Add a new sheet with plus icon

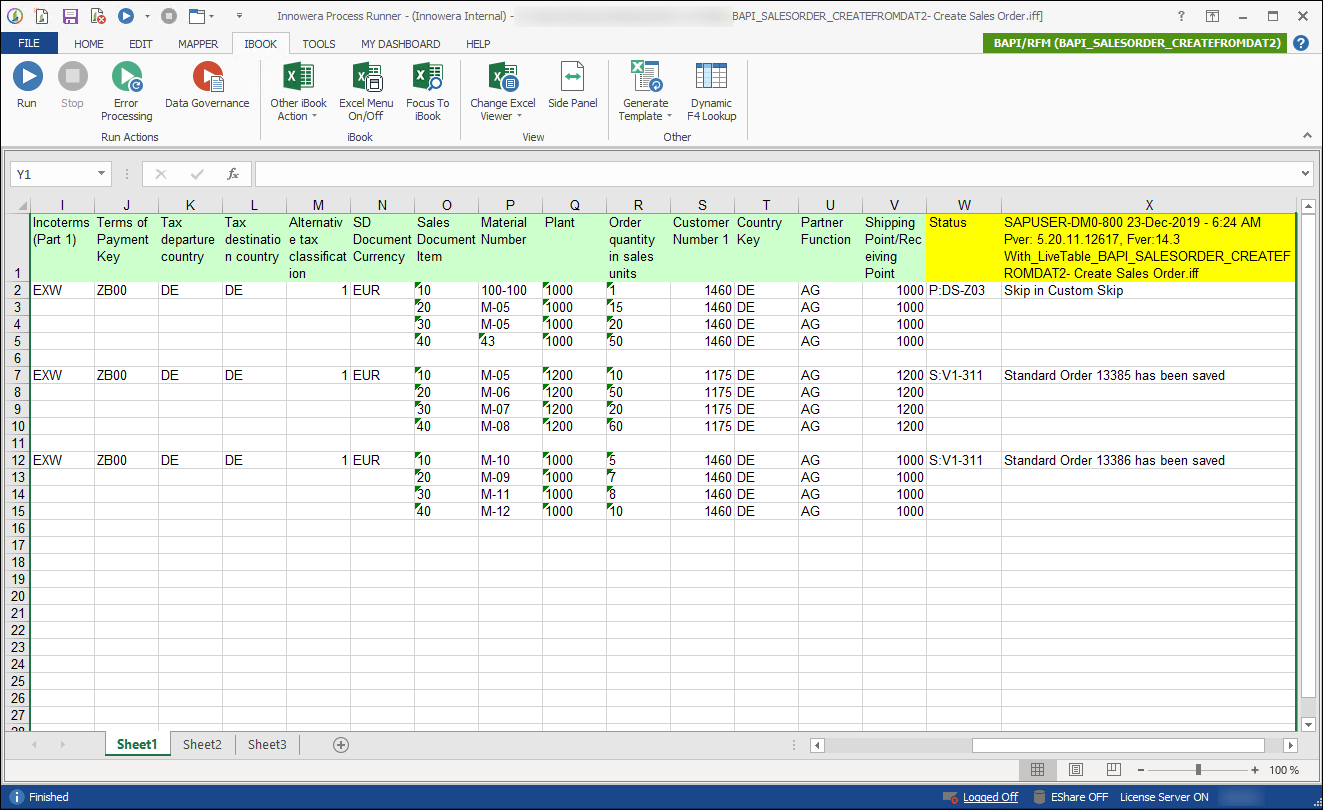click(x=341, y=745)
